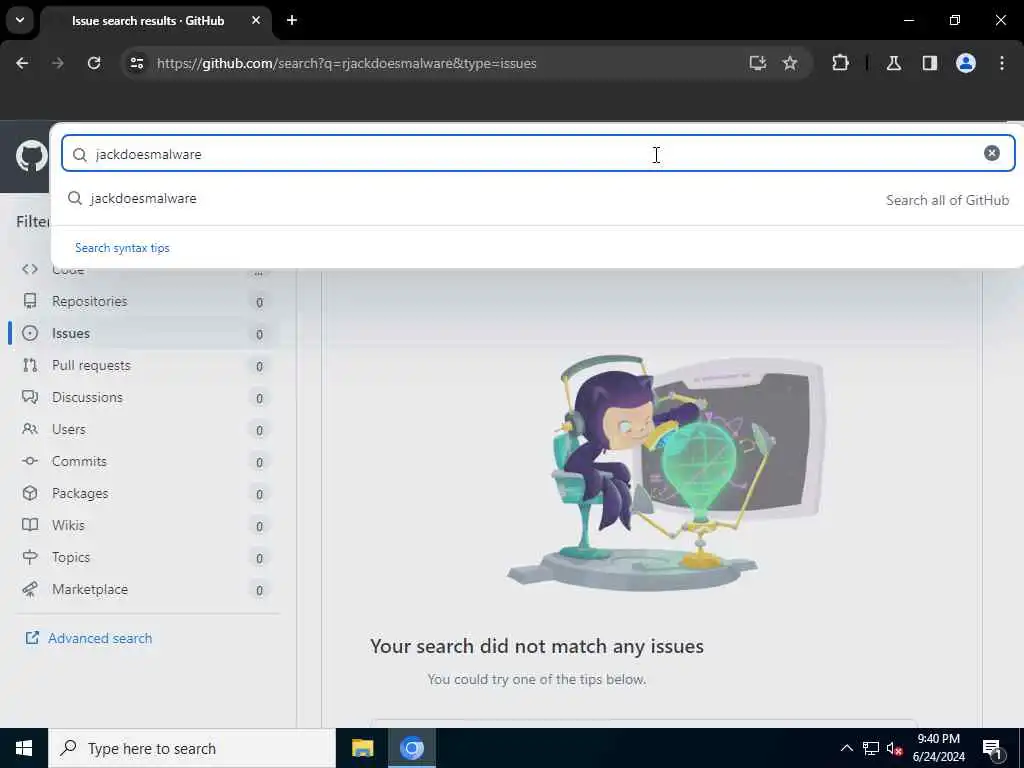1024x768 pixels.
Task: Close the Issue search results tab
Action: click(256, 20)
